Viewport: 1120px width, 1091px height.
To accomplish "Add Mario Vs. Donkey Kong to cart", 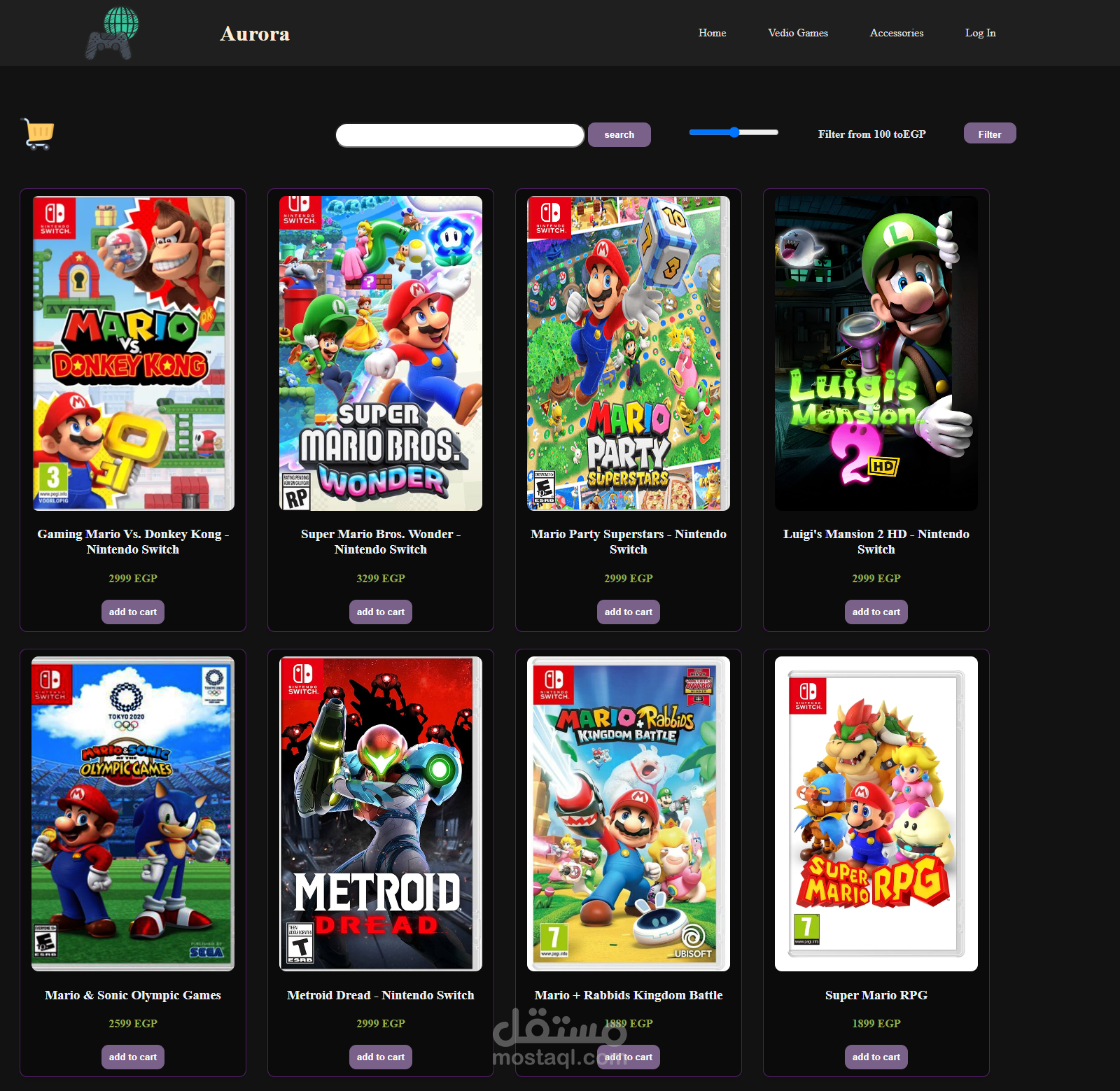I will pos(133,612).
